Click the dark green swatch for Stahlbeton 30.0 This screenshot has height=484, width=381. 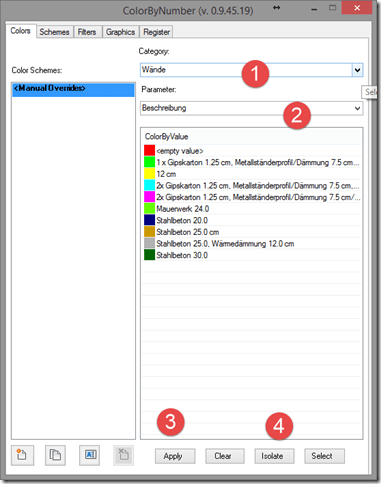(x=149, y=255)
